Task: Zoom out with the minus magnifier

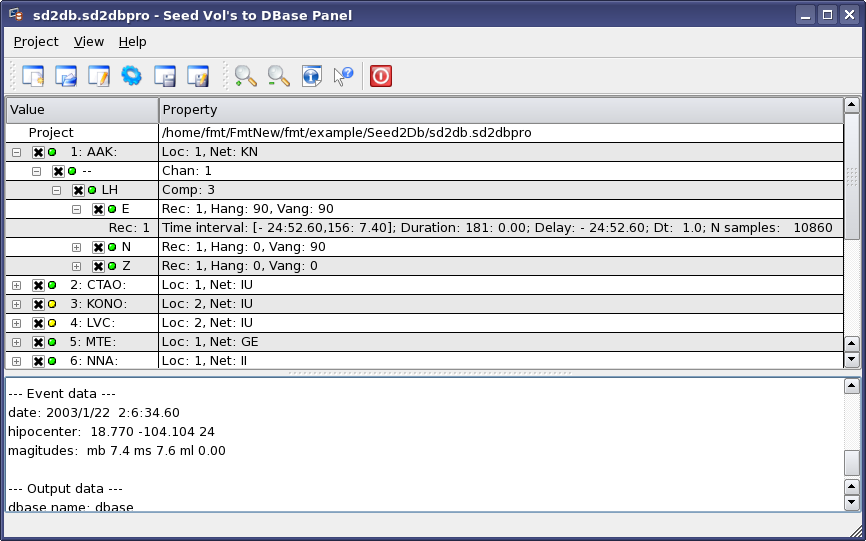Action: (x=279, y=76)
